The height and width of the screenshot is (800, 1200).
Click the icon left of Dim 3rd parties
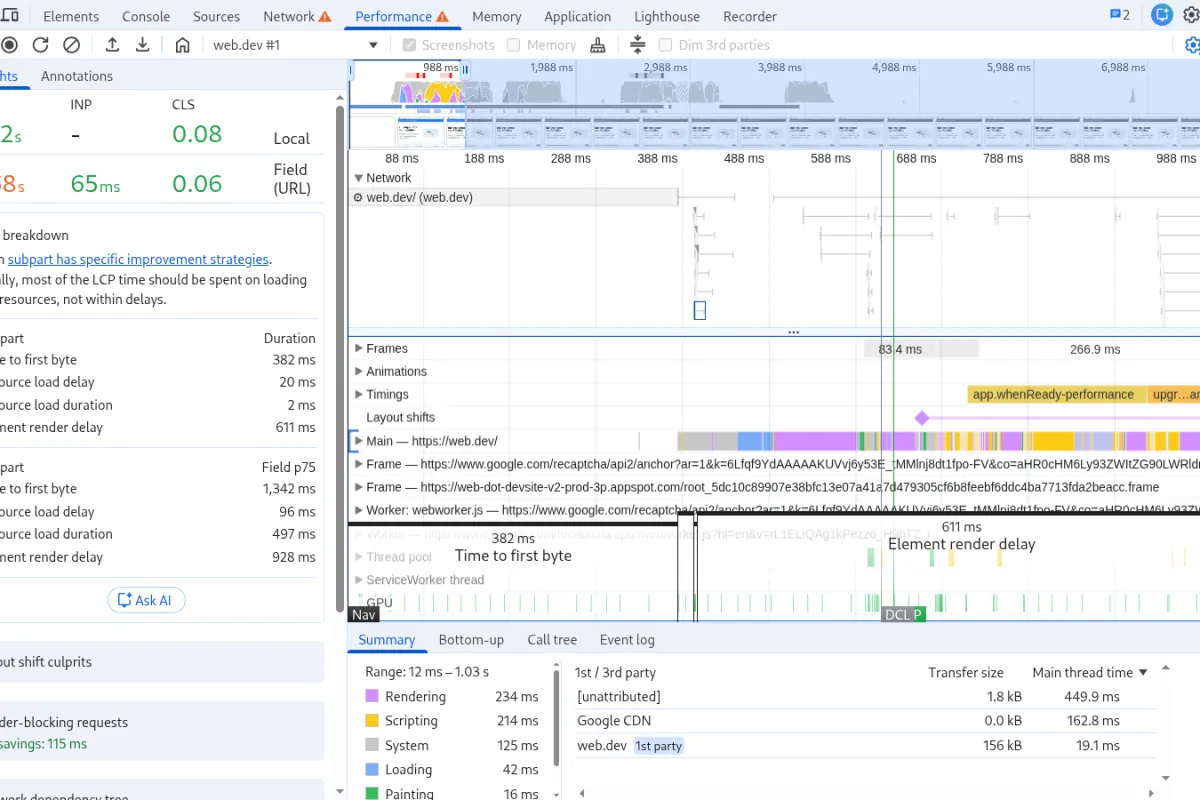pos(638,45)
